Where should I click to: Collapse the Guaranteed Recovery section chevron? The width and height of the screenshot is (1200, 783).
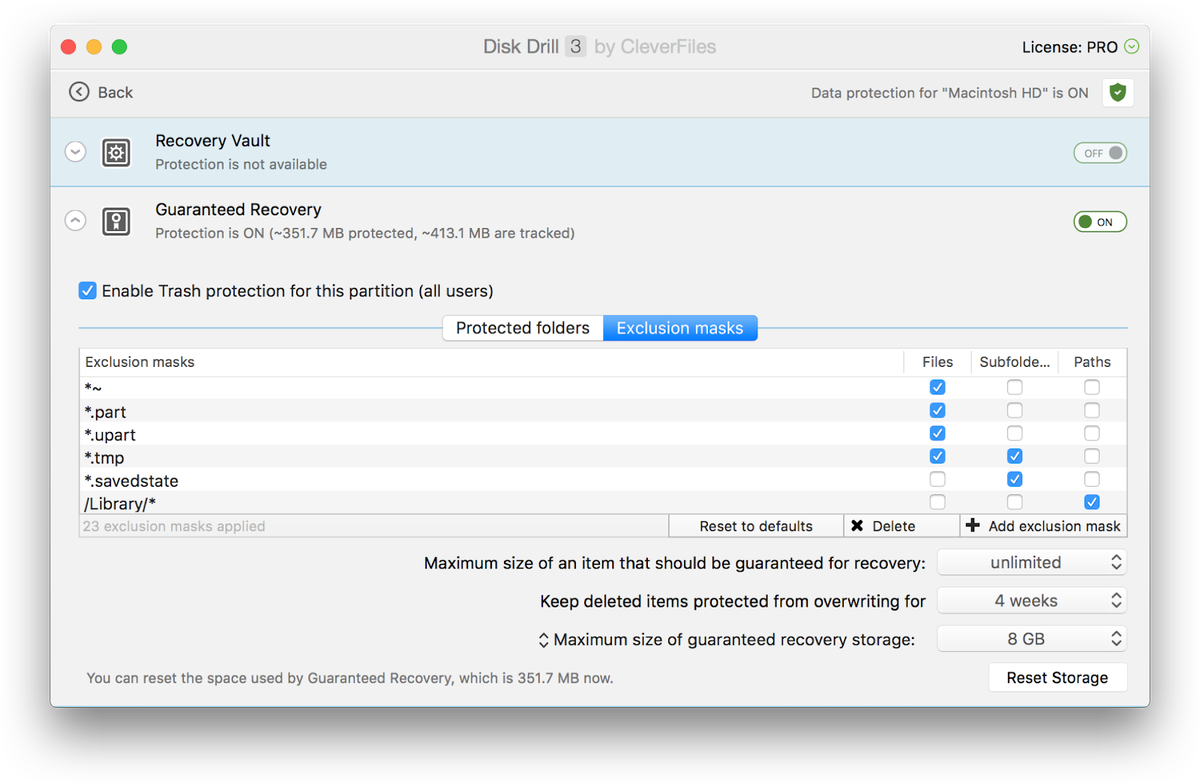75,220
